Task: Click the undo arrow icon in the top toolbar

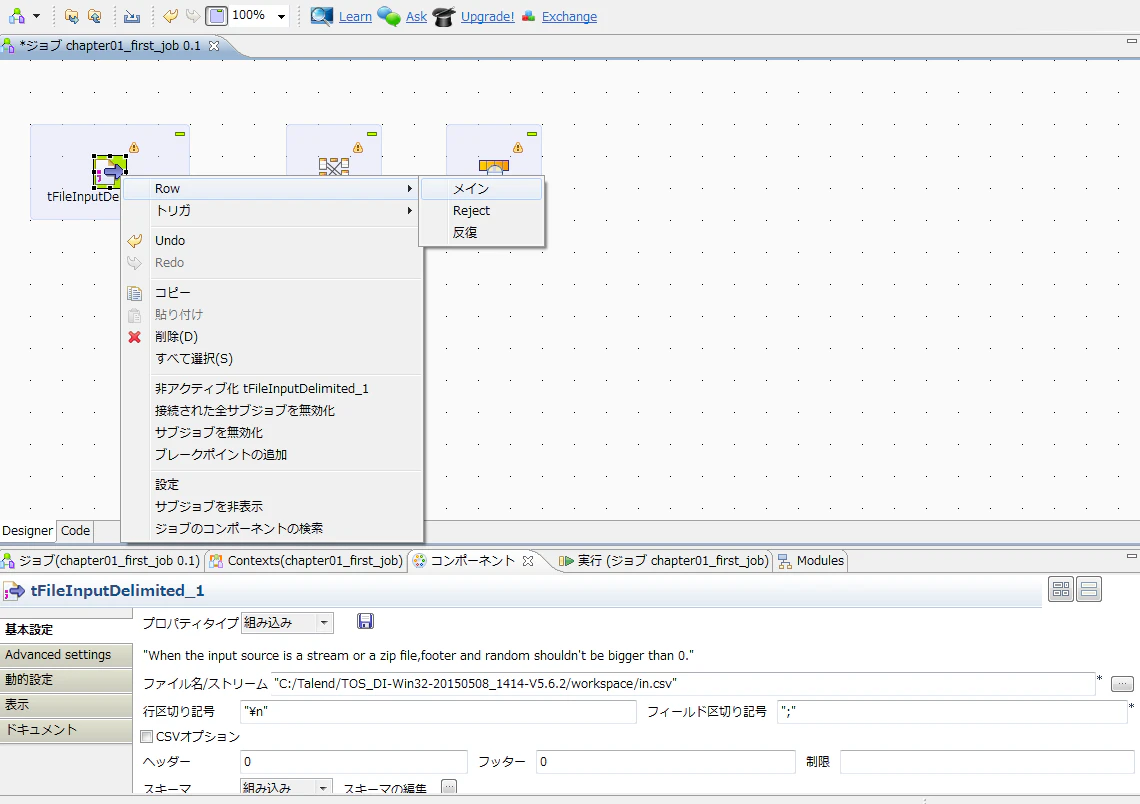Action: pos(171,16)
